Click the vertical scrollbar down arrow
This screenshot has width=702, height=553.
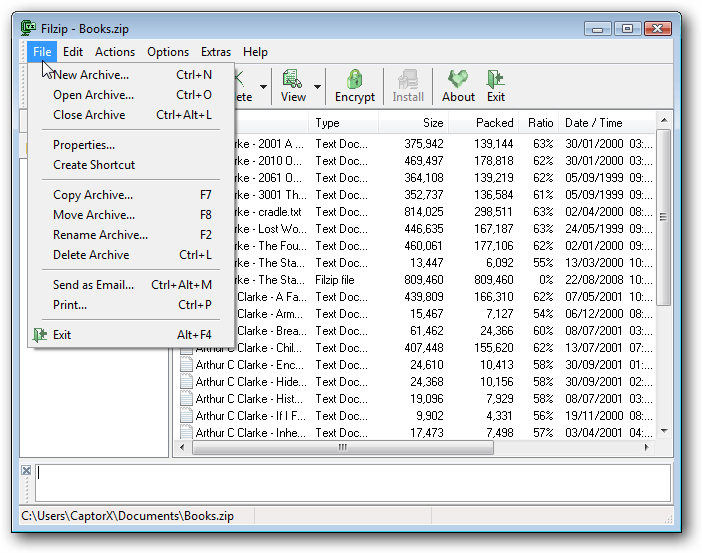(664, 431)
